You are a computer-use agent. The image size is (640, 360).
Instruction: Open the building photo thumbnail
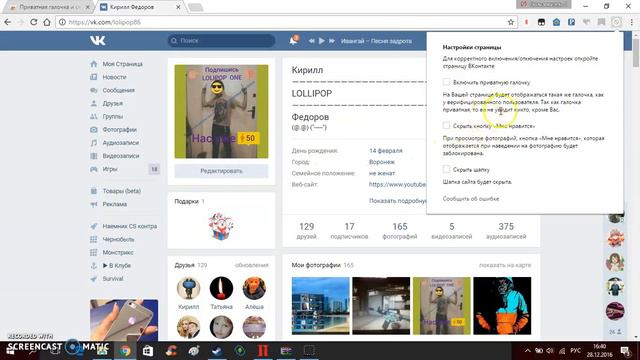pos(320,306)
